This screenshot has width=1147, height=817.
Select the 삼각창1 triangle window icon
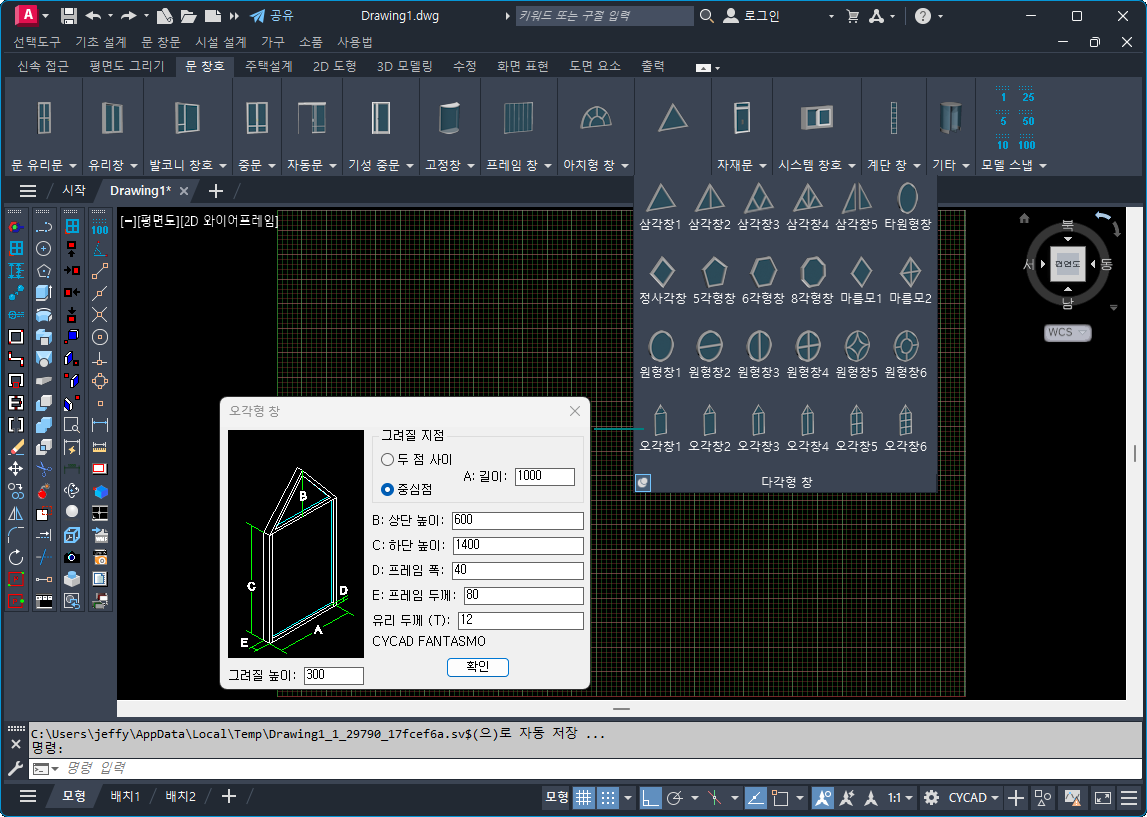pyautogui.click(x=660, y=199)
